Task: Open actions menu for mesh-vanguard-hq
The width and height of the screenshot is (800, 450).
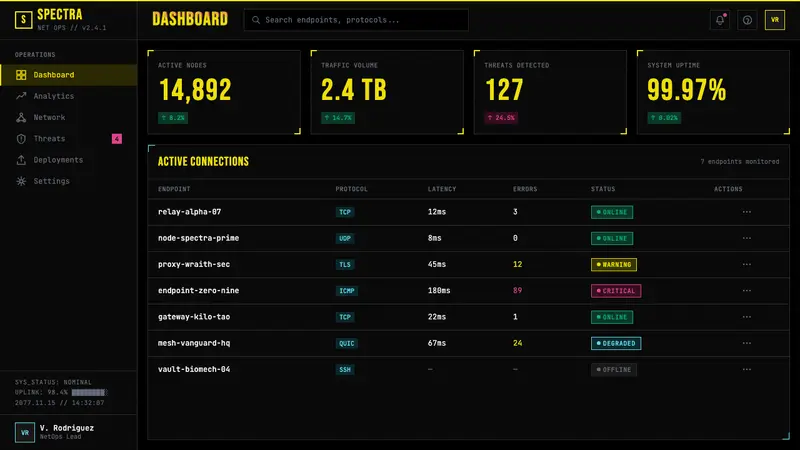Action: point(747,343)
